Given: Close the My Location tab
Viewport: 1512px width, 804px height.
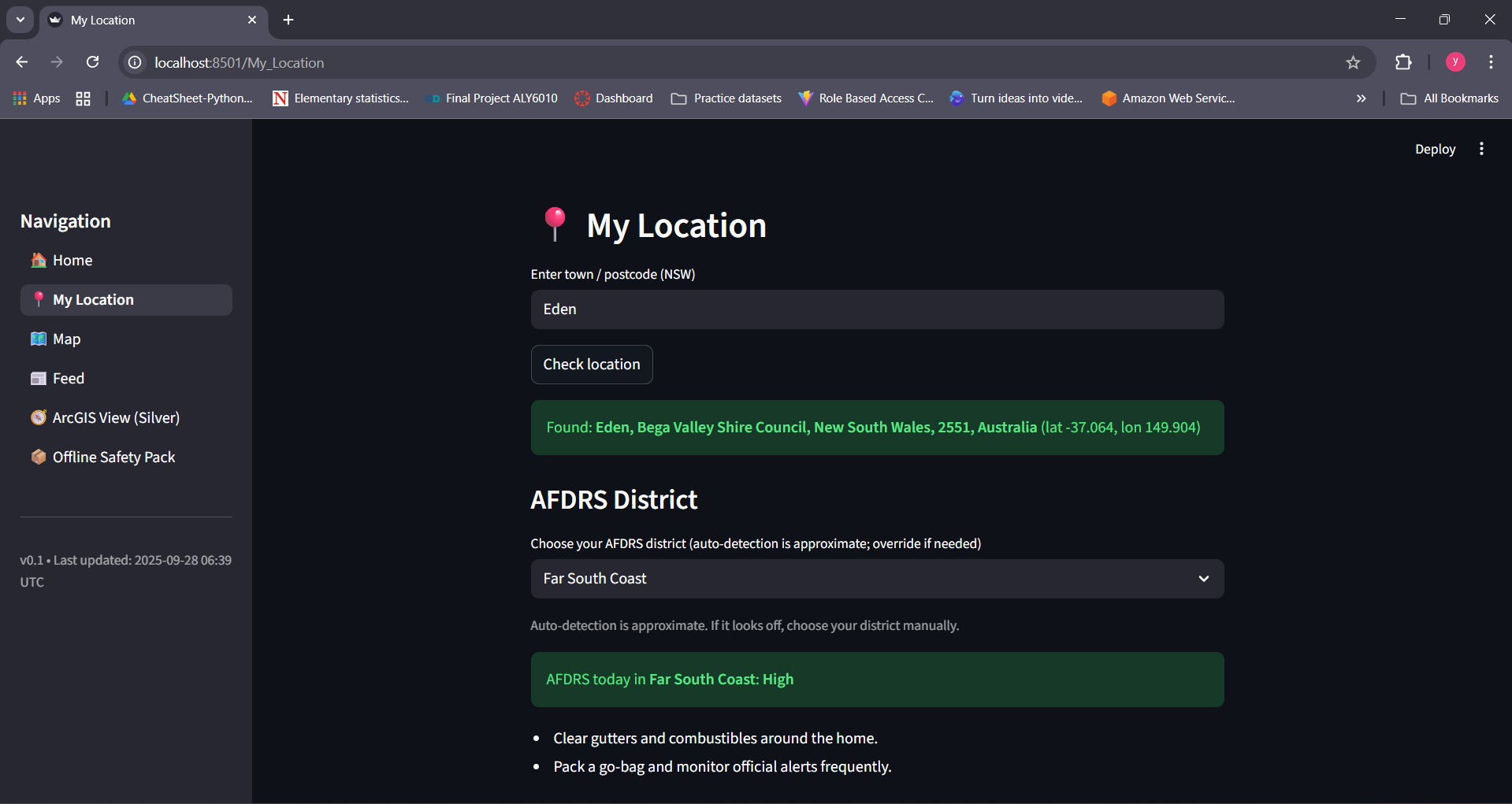Looking at the screenshot, I should tap(252, 20).
